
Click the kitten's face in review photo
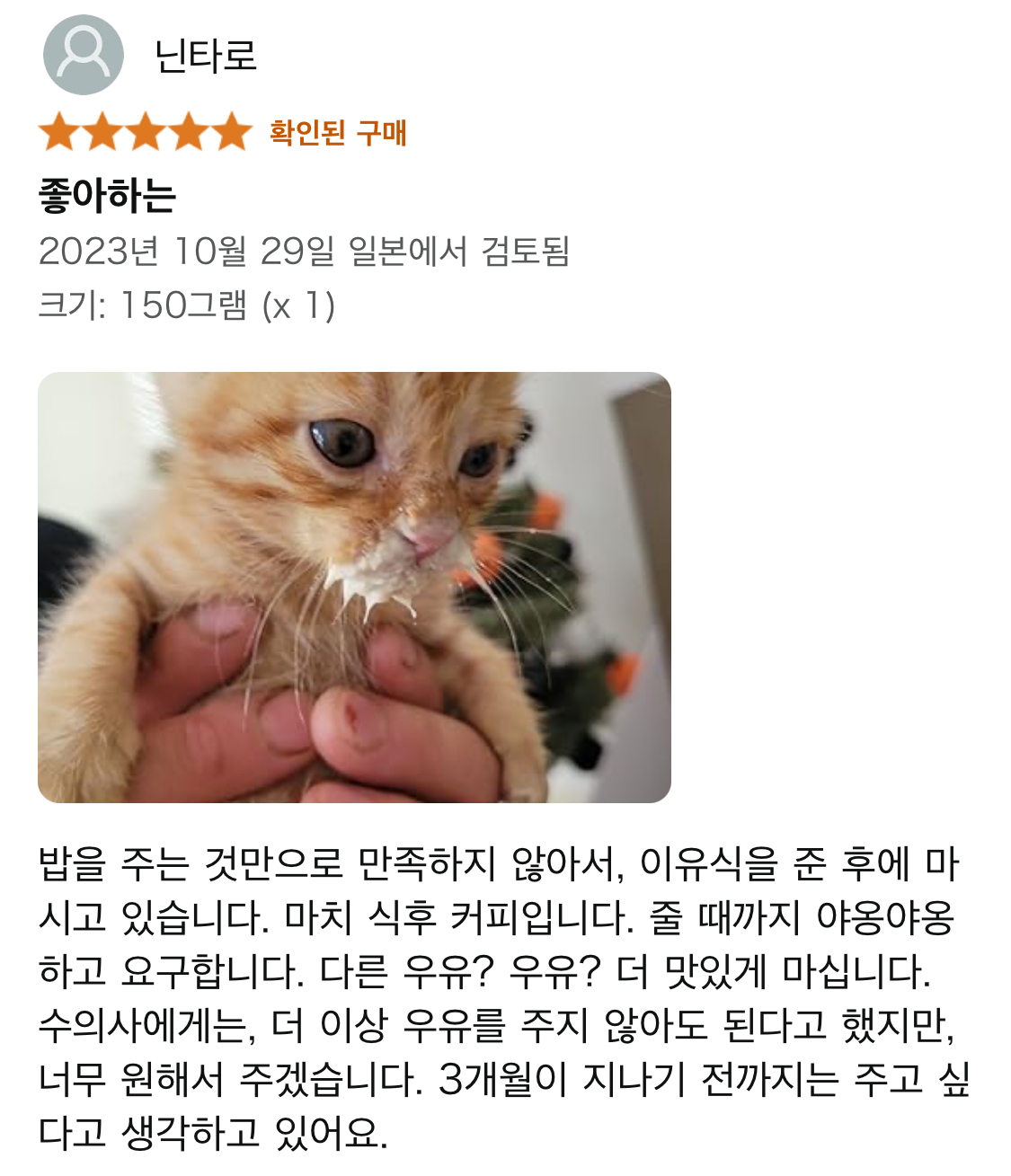(x=395, y=485)
